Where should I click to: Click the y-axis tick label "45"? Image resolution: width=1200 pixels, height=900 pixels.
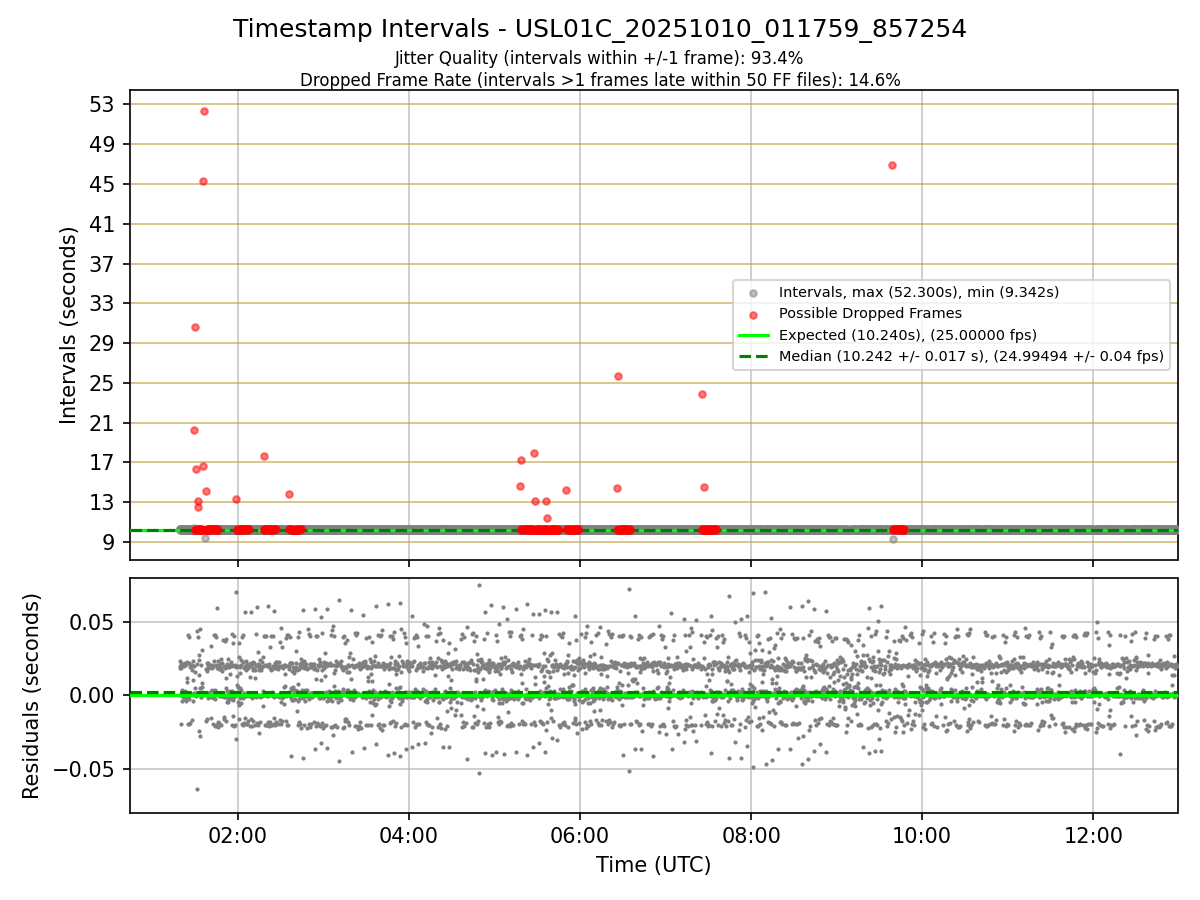coord(104,185)
